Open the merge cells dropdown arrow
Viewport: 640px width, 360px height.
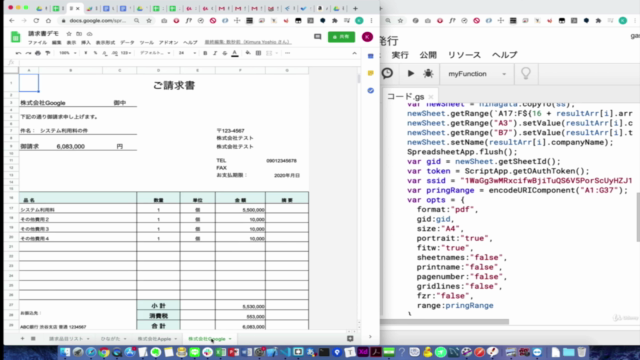277,53
